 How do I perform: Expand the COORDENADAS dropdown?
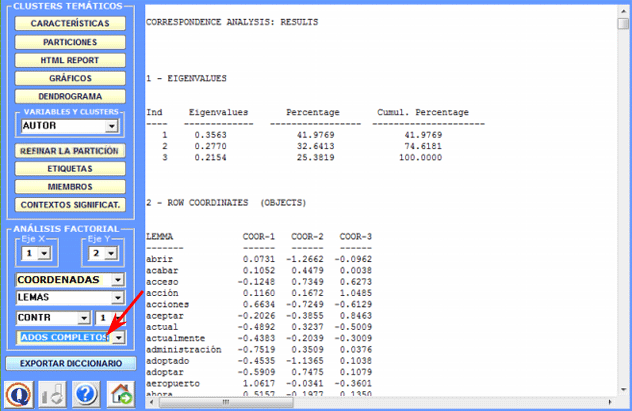pyautogui.click(x=118, y=280)
